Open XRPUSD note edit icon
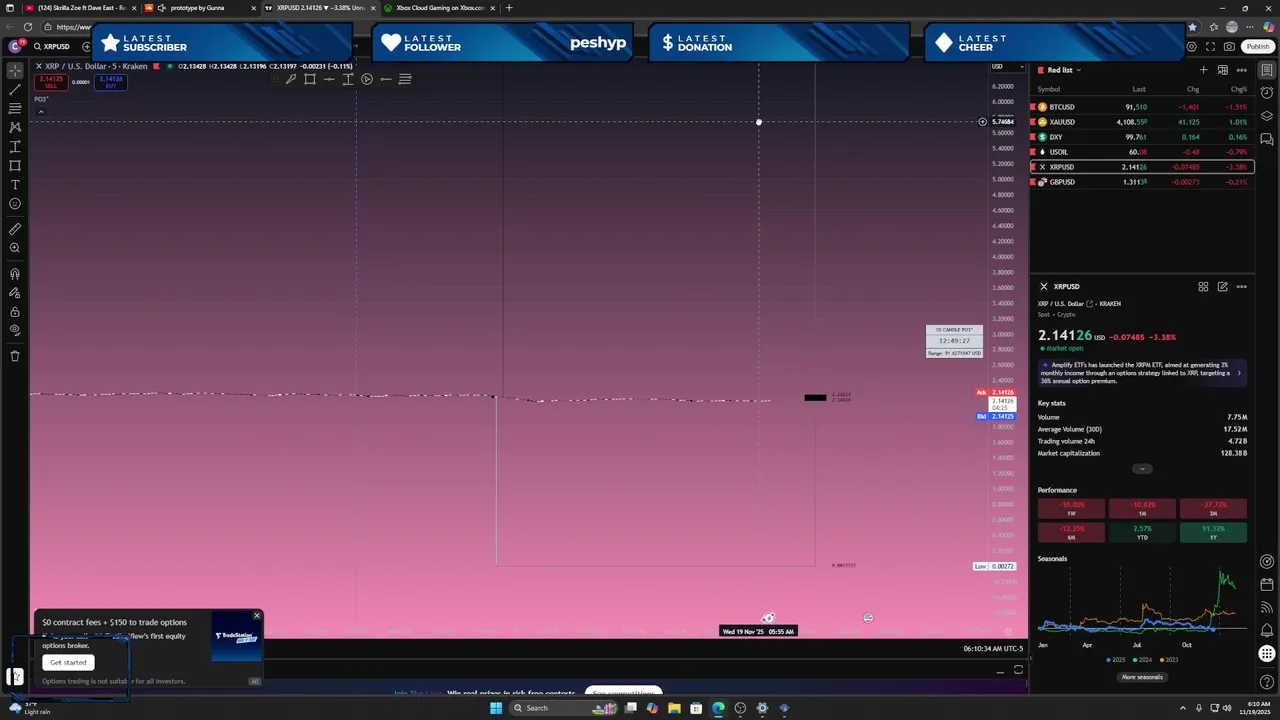 (x=1222, y=287)
